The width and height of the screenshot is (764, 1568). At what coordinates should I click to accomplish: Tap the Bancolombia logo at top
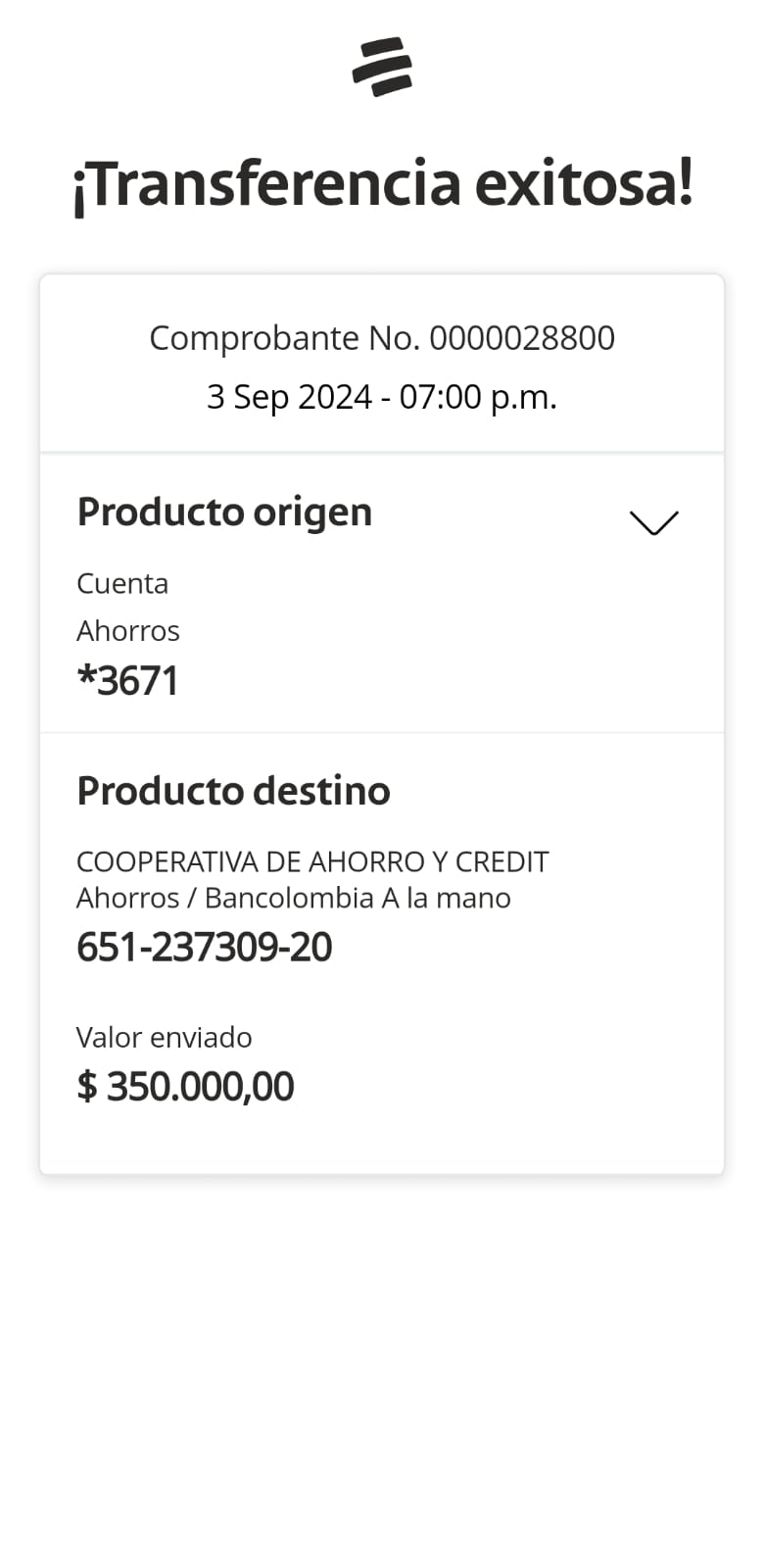[382, 67]
